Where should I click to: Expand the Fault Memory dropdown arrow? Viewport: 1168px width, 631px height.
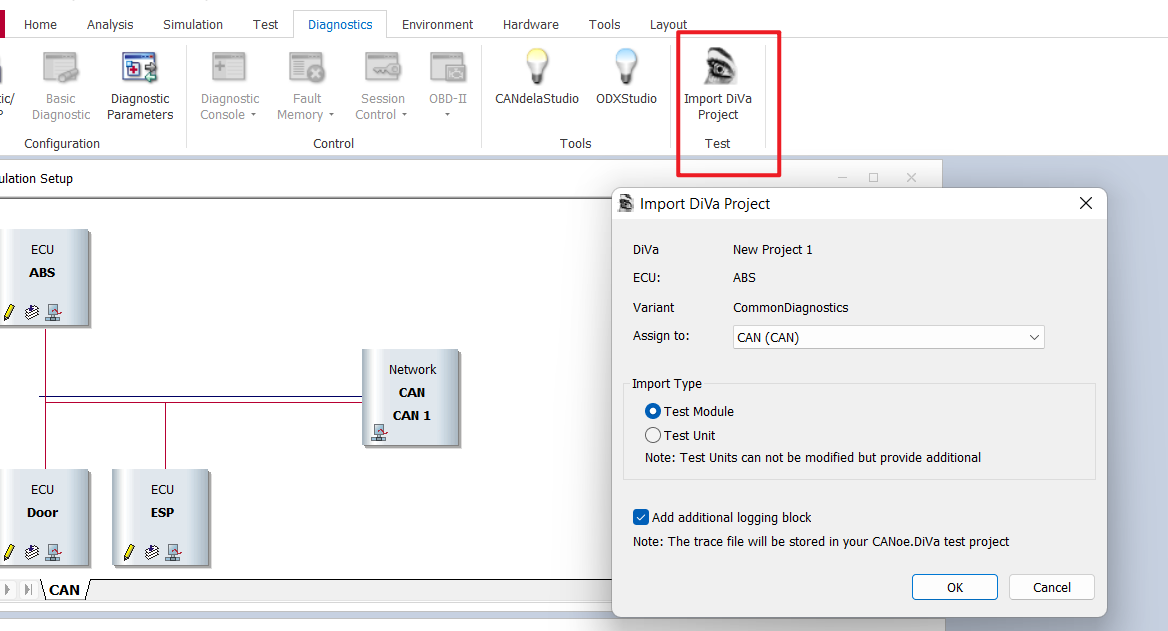coord(331,115)
